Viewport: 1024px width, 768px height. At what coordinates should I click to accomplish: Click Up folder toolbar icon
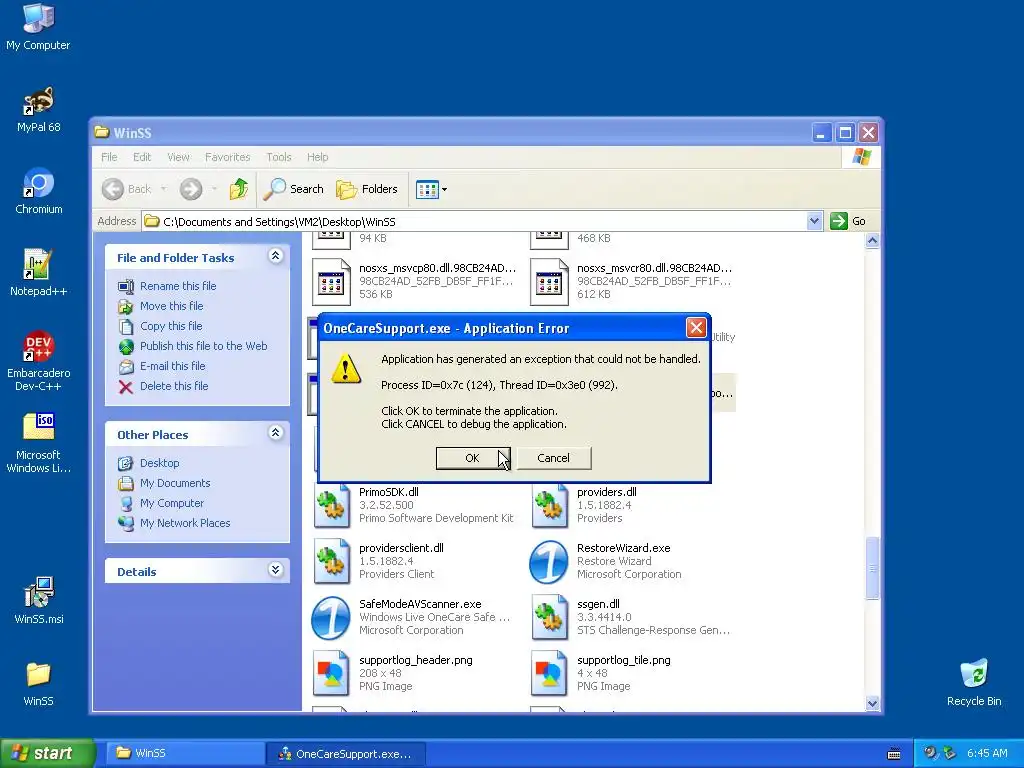(x=238, y=189)
